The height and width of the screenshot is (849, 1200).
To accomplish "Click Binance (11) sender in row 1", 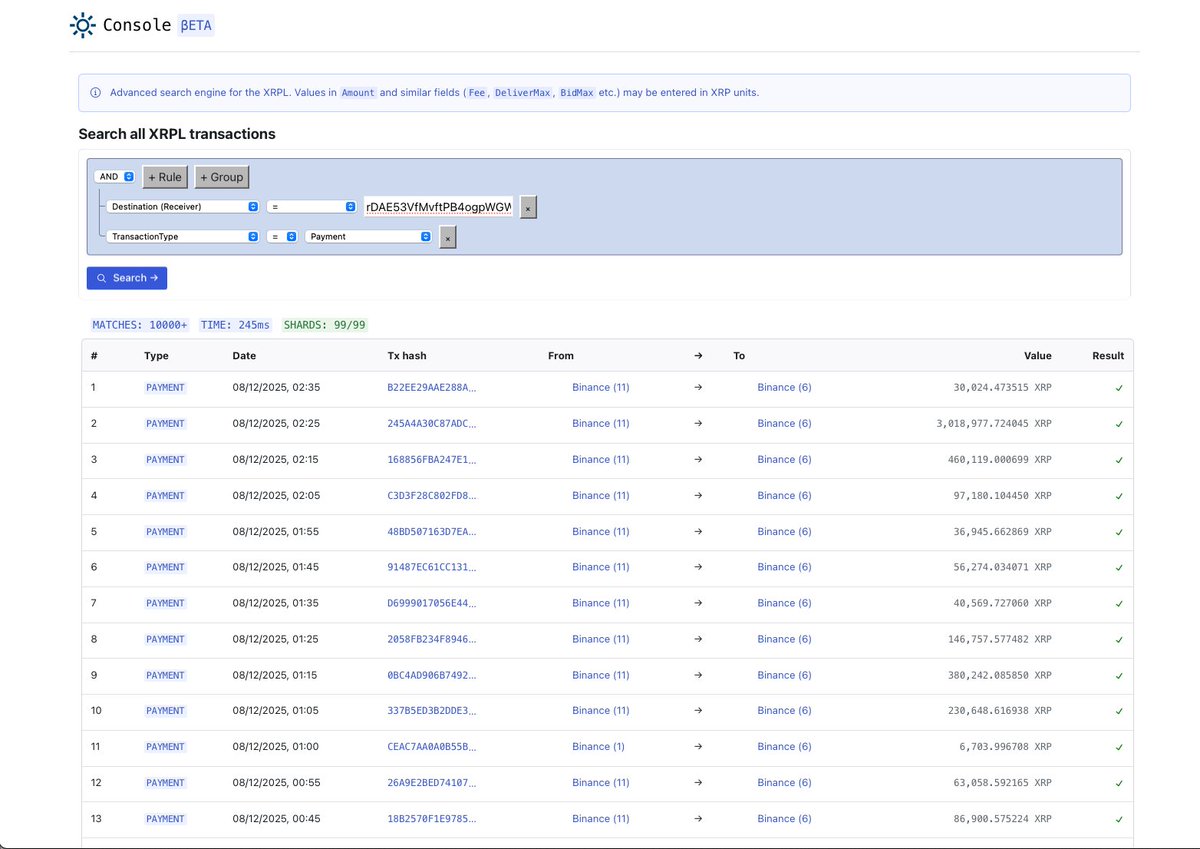I will point(601,387).
